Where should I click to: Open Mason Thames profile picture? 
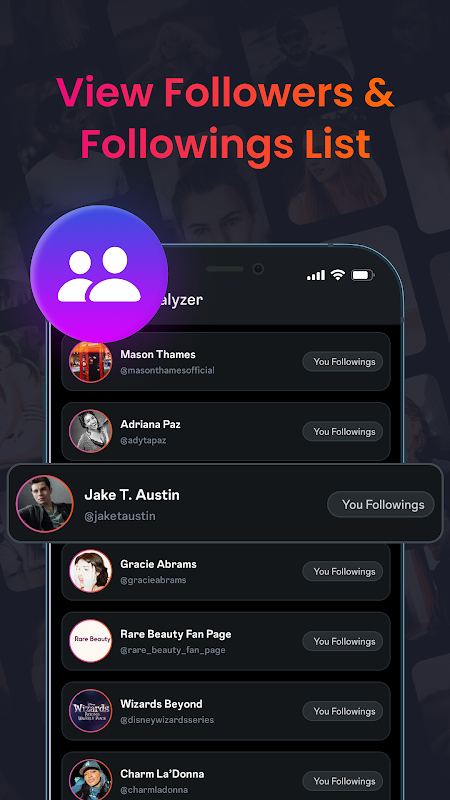point(90,361)
